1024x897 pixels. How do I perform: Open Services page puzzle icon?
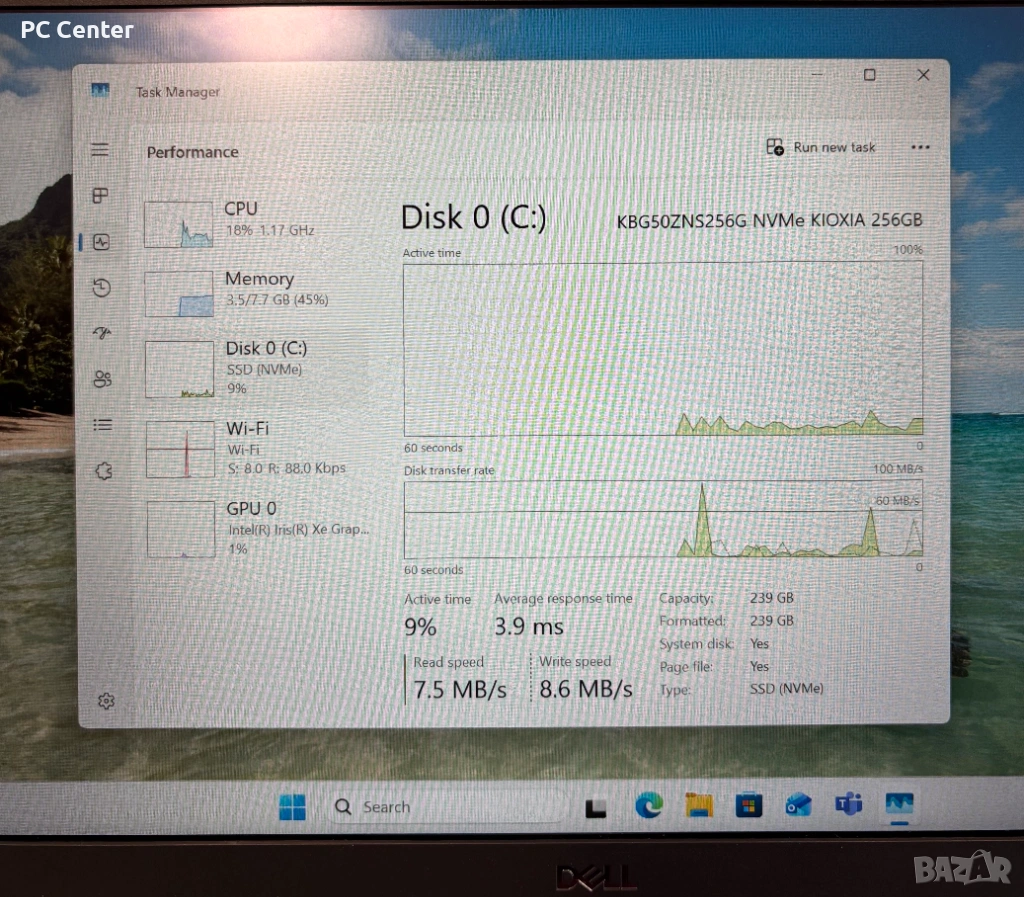click(x=103, y=471)
